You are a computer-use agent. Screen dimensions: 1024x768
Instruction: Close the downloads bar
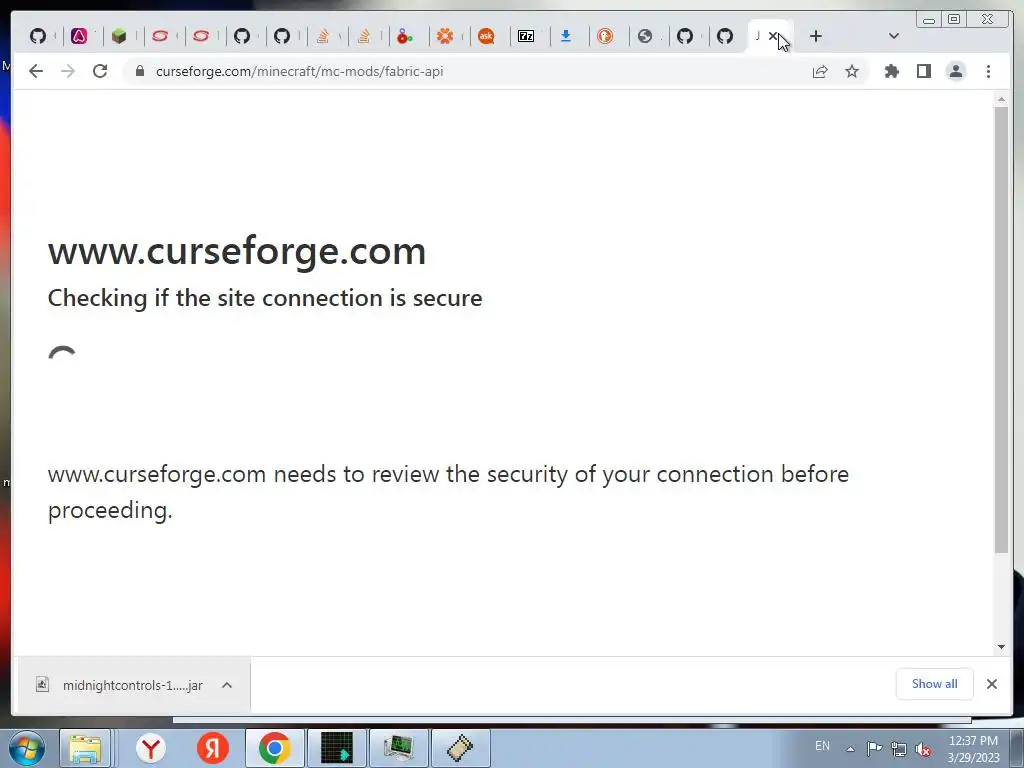(992, 684)
